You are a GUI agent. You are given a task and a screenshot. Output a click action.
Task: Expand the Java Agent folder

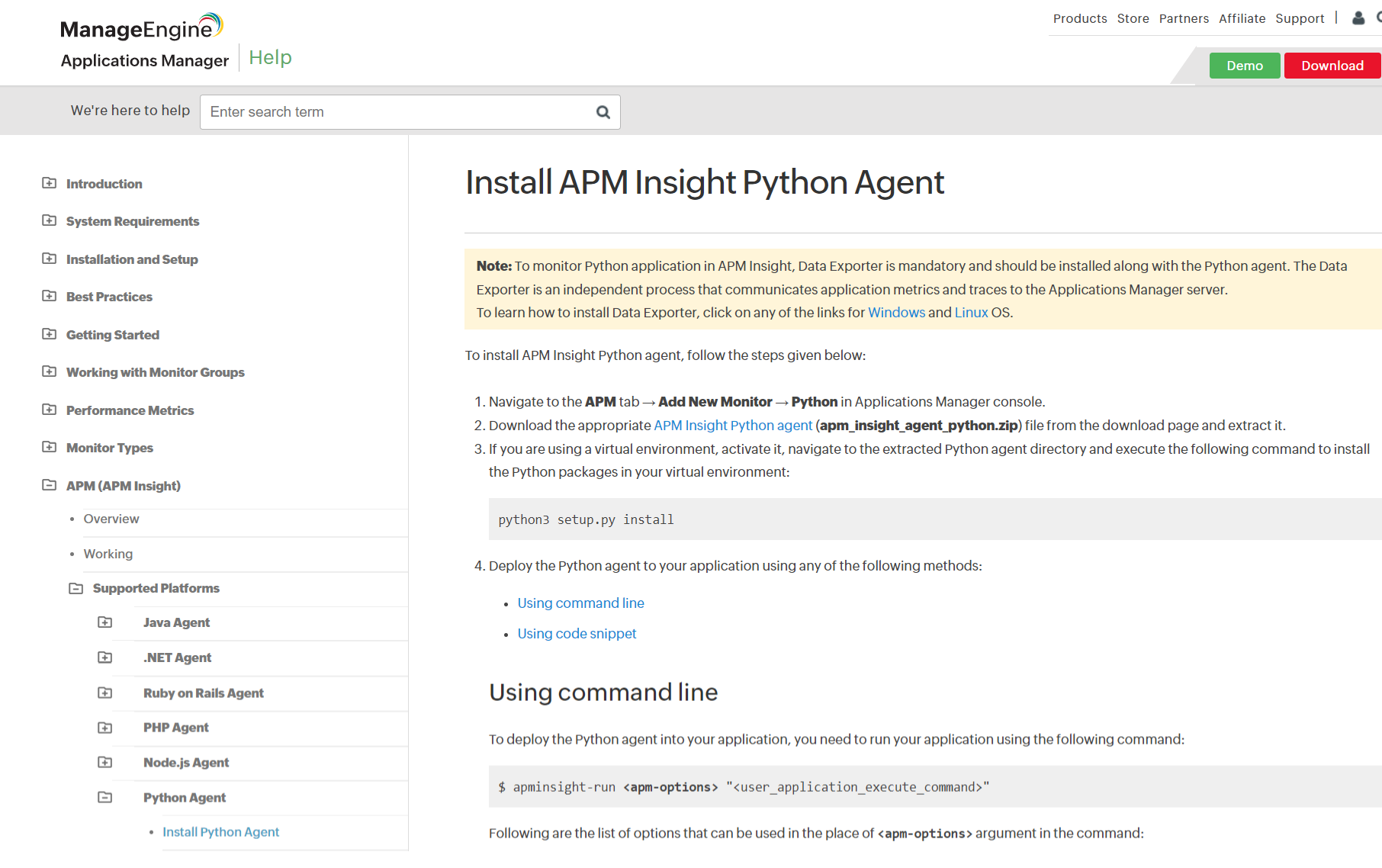click(x=105, y=622)
